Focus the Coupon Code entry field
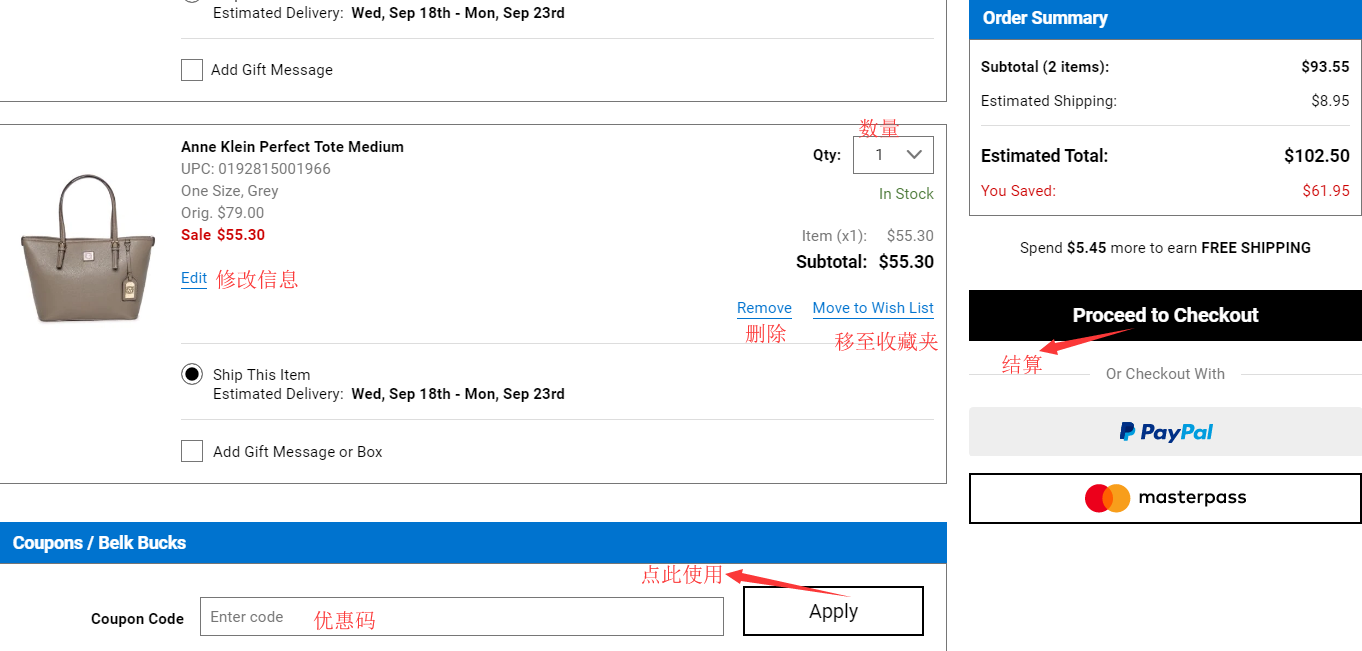This screenshot has height=651, width=1362. coord(461,617)
